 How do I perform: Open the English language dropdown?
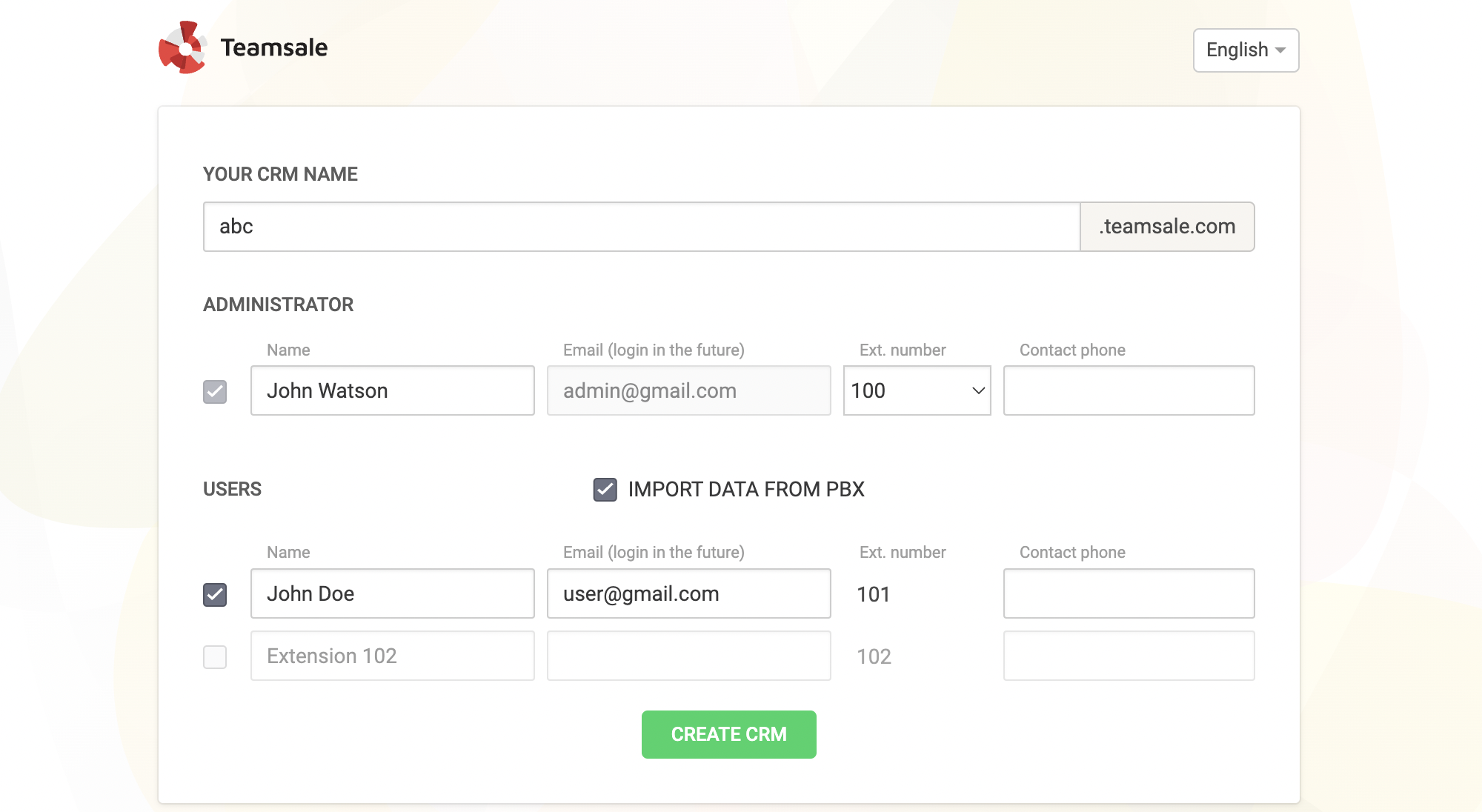click(x=1246, y=50)
